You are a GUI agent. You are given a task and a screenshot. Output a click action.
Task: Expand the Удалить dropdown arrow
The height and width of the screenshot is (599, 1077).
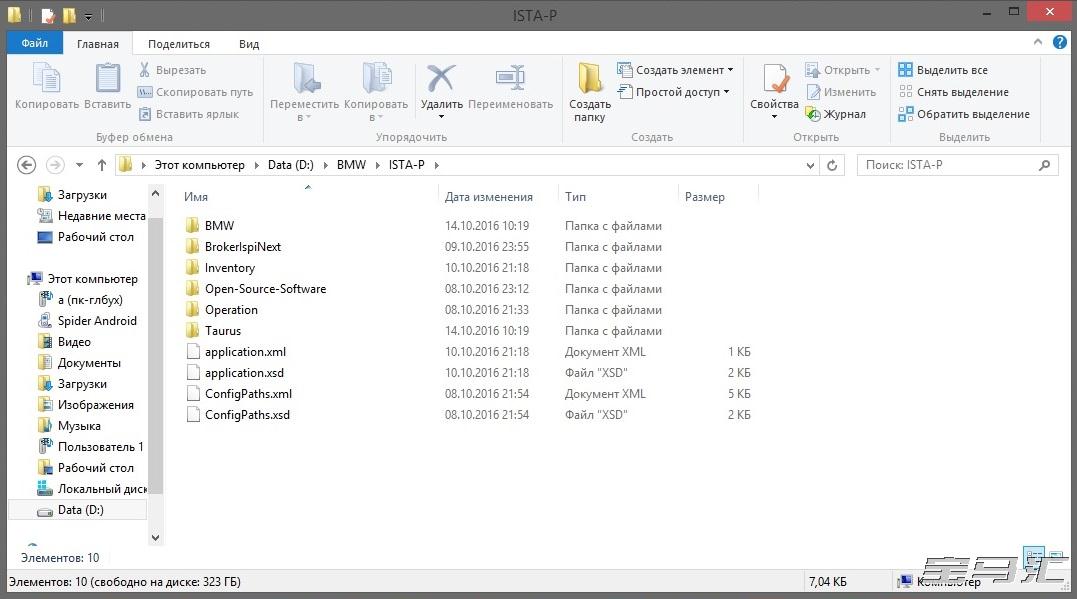(441, 117)
